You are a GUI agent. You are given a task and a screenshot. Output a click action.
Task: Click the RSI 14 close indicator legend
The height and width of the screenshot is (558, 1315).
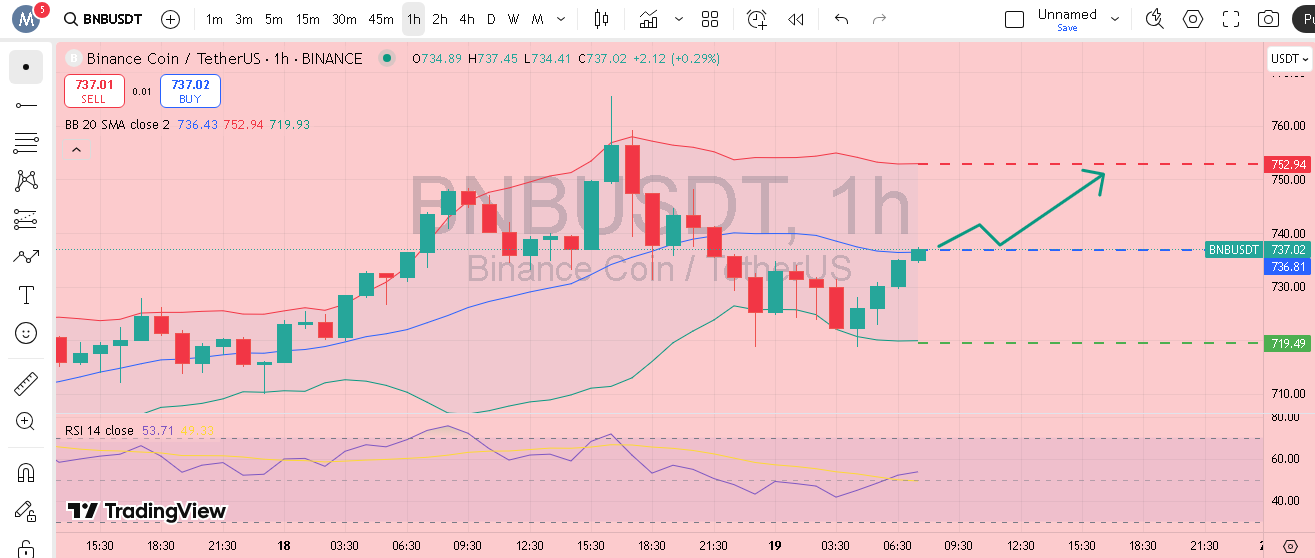tap(99, 431)
